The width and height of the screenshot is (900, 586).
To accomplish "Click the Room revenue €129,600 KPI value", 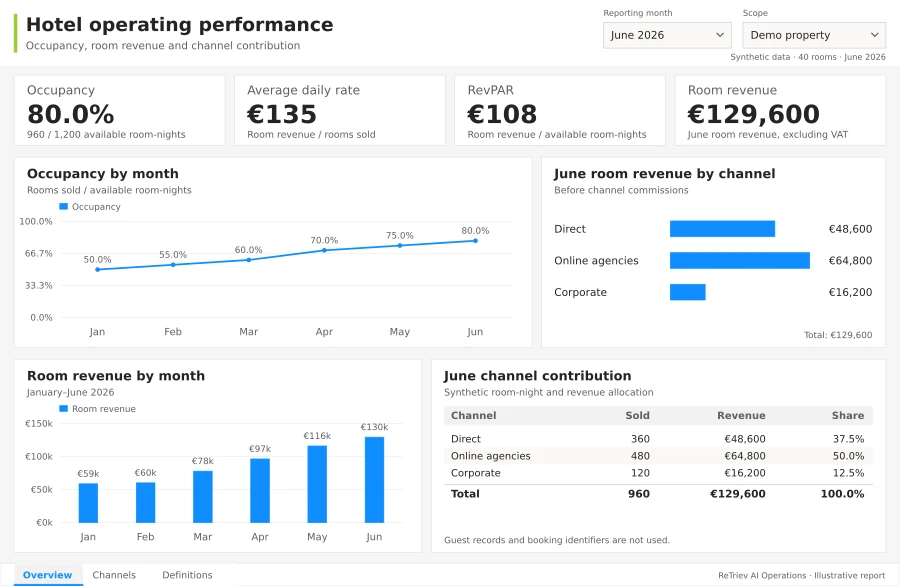I will [754, 114].
